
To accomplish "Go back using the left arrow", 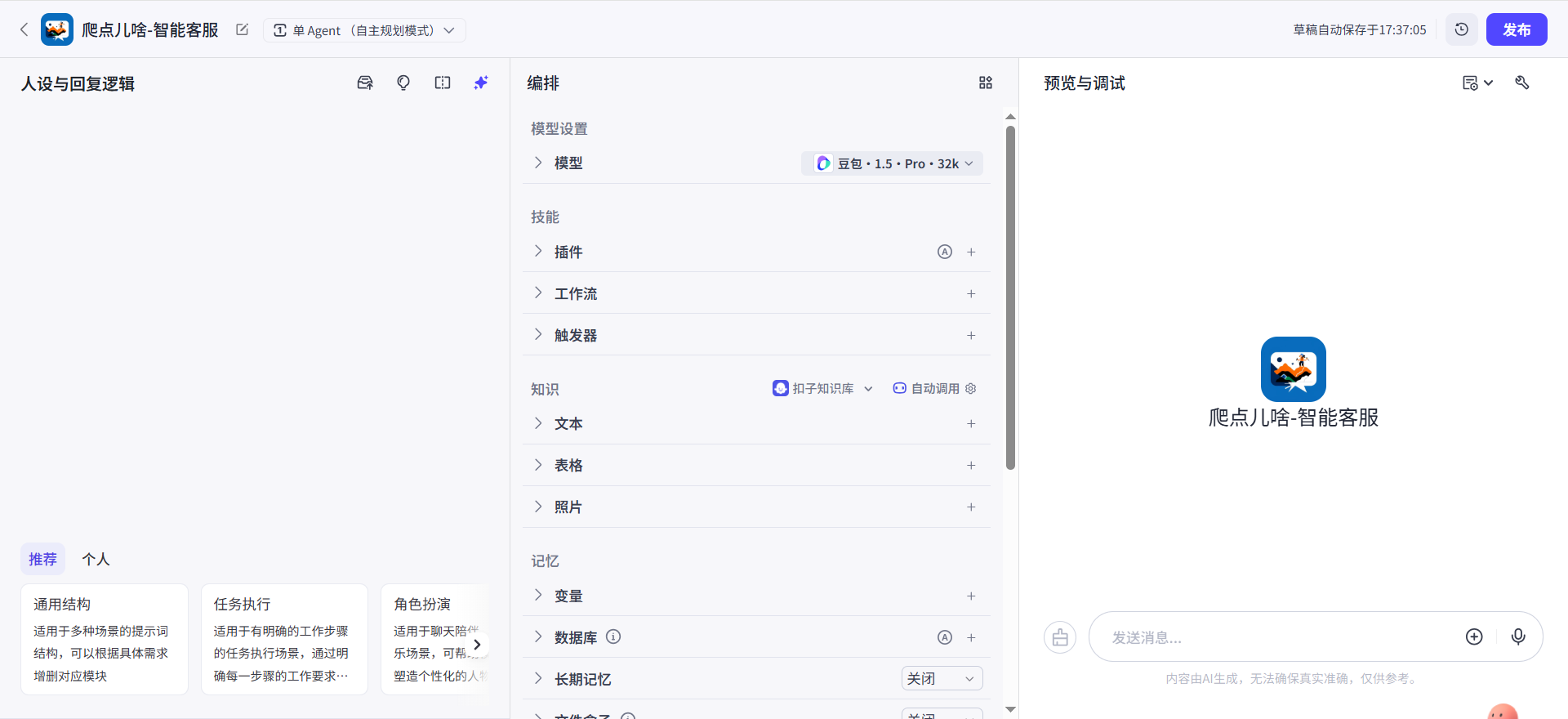I will pyautogui.click(x=24, y=29).
